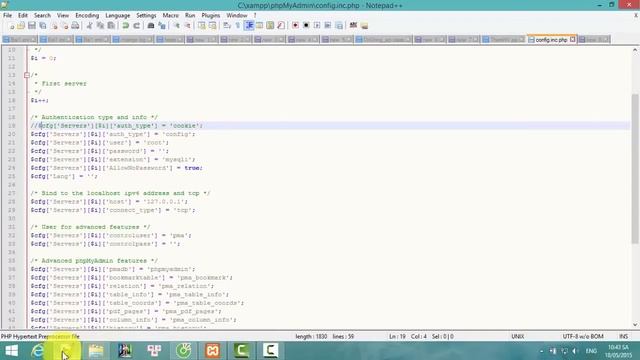Image resolution: width=640 pixels, height=360 pixels.
Task: Click the UNIX line-ending status bar entry
Action: [x=518, y=337]
